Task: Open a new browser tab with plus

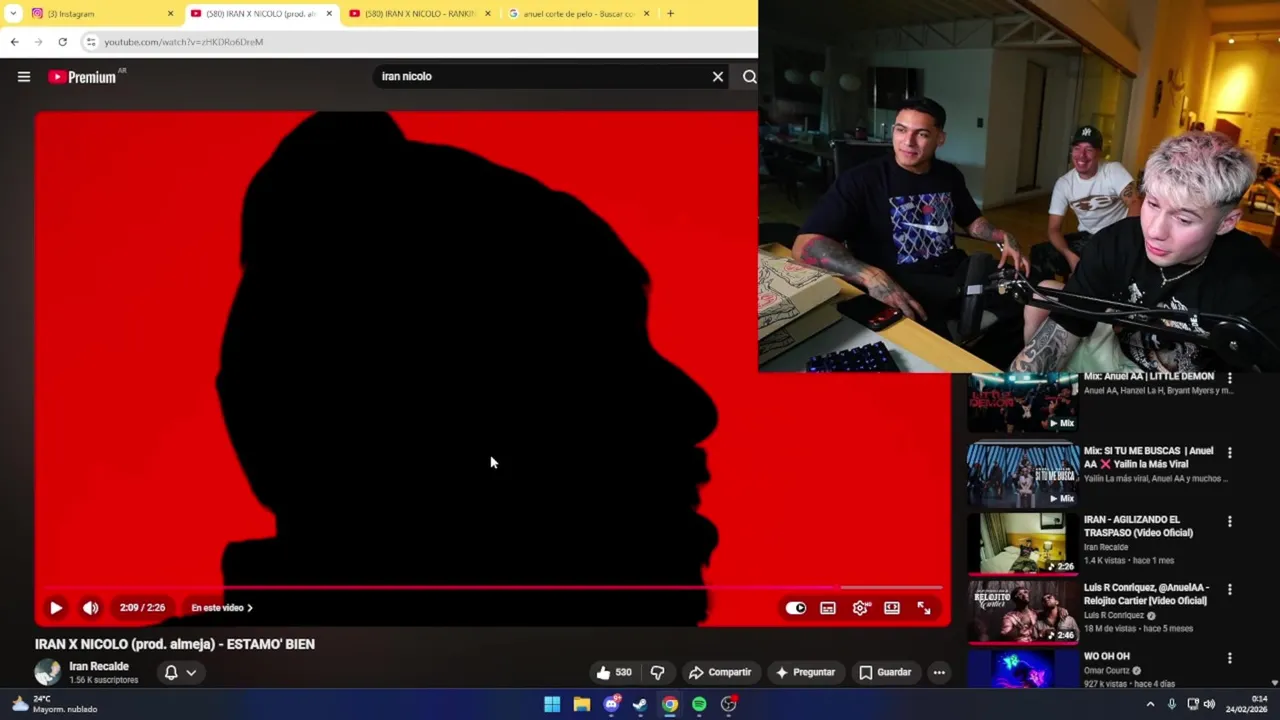Action: click(x=670, y=14)
